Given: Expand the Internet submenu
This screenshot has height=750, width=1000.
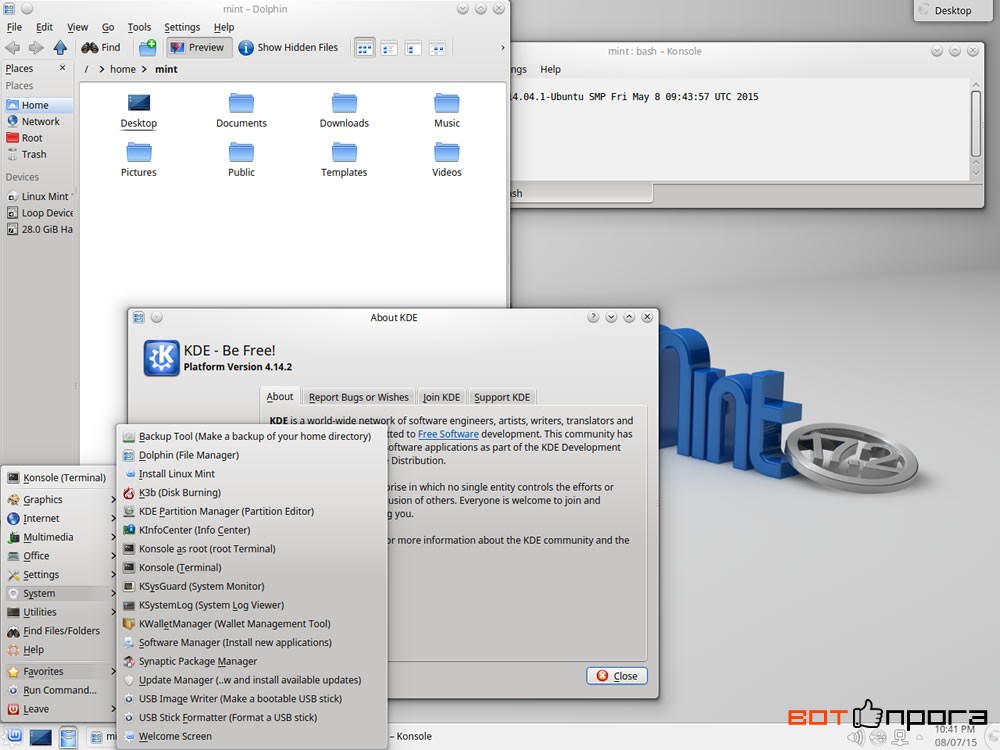Looking at the screenshot, I should pos(60,518).
